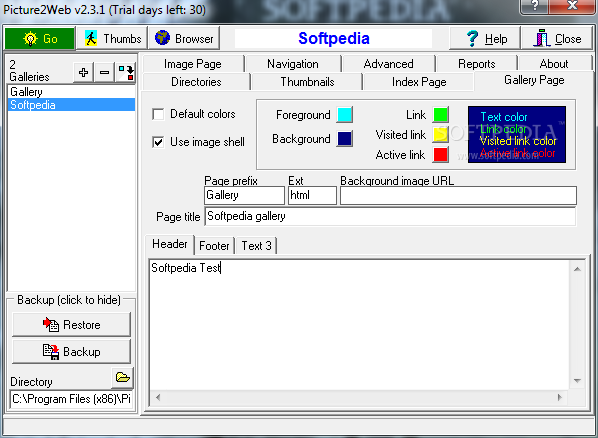Viewport: 598px width, 438px height.
Task: Pick the cyan Foreground color swatch
Action: (344, 114)
